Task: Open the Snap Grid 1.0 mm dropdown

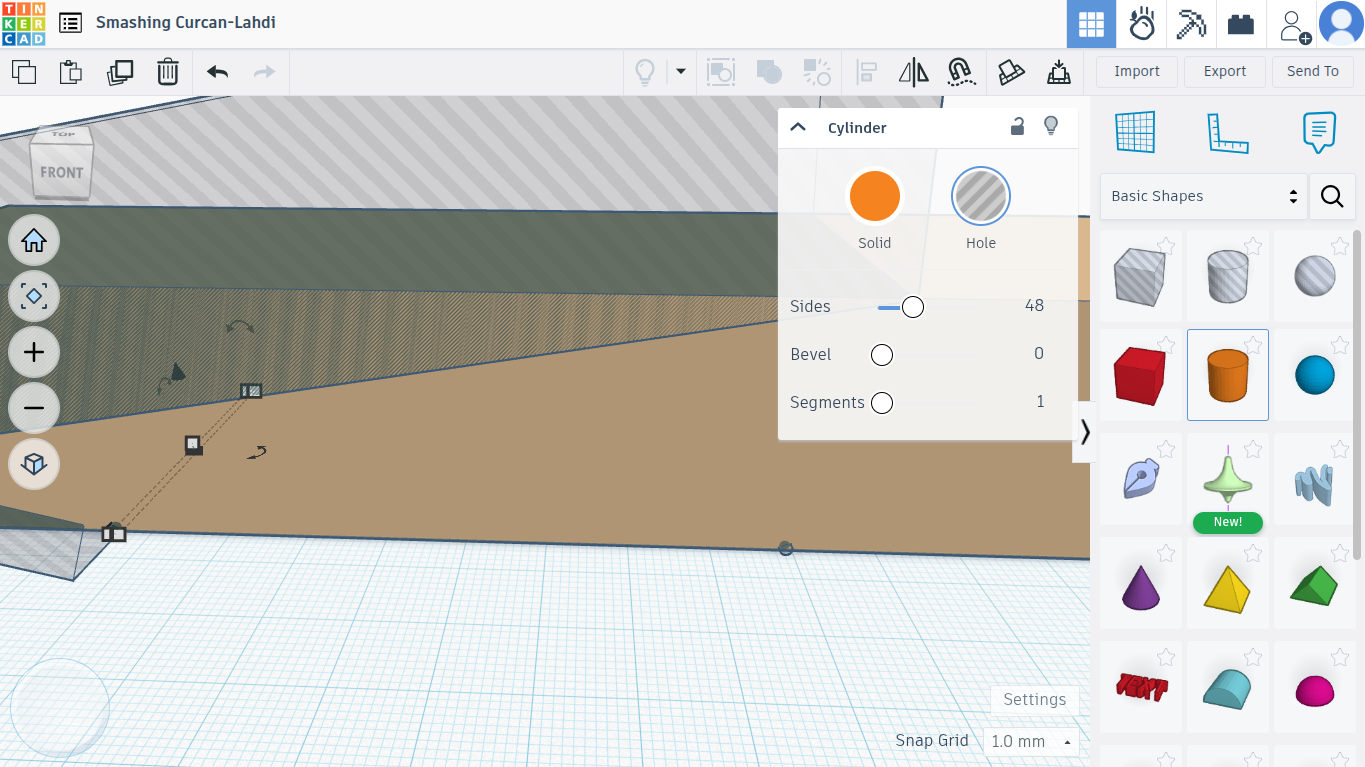Action: tap(1032, 741)
